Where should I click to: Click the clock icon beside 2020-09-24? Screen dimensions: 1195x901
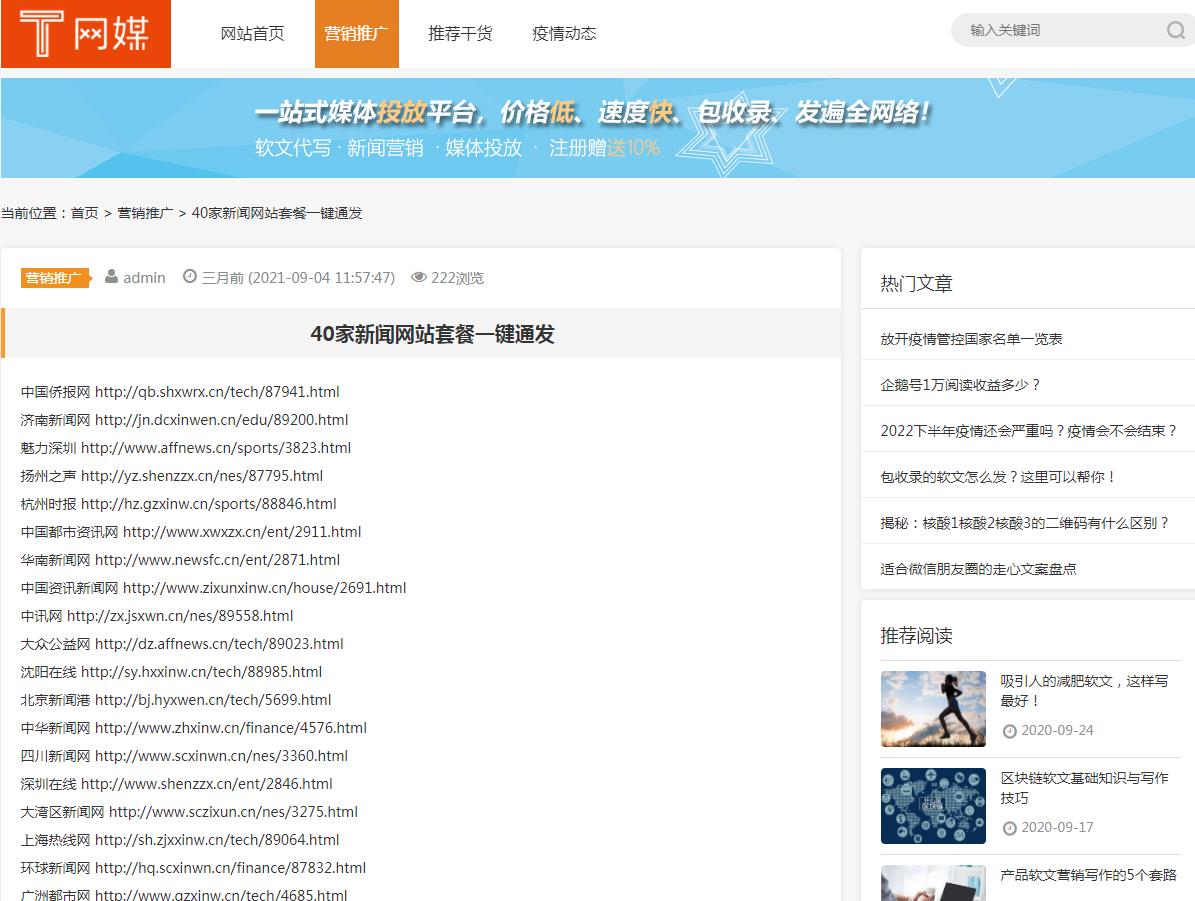(x=1010, y=731)
